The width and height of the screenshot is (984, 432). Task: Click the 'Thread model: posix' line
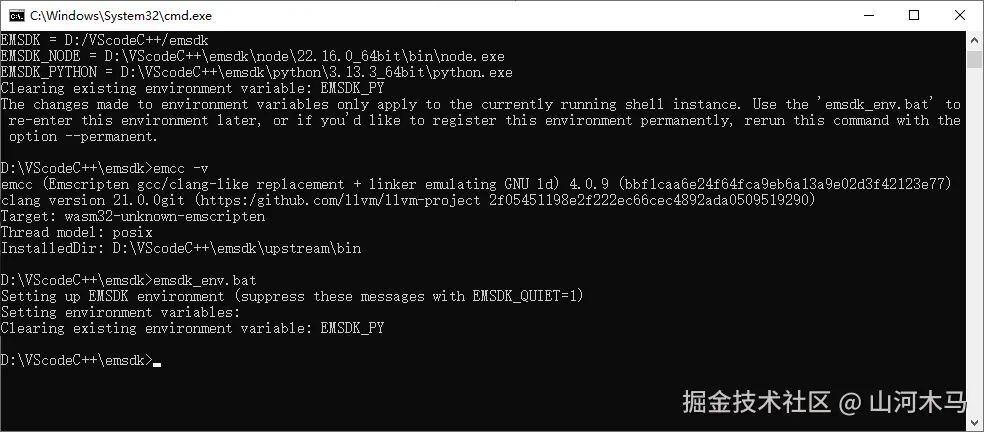(77, 232)
